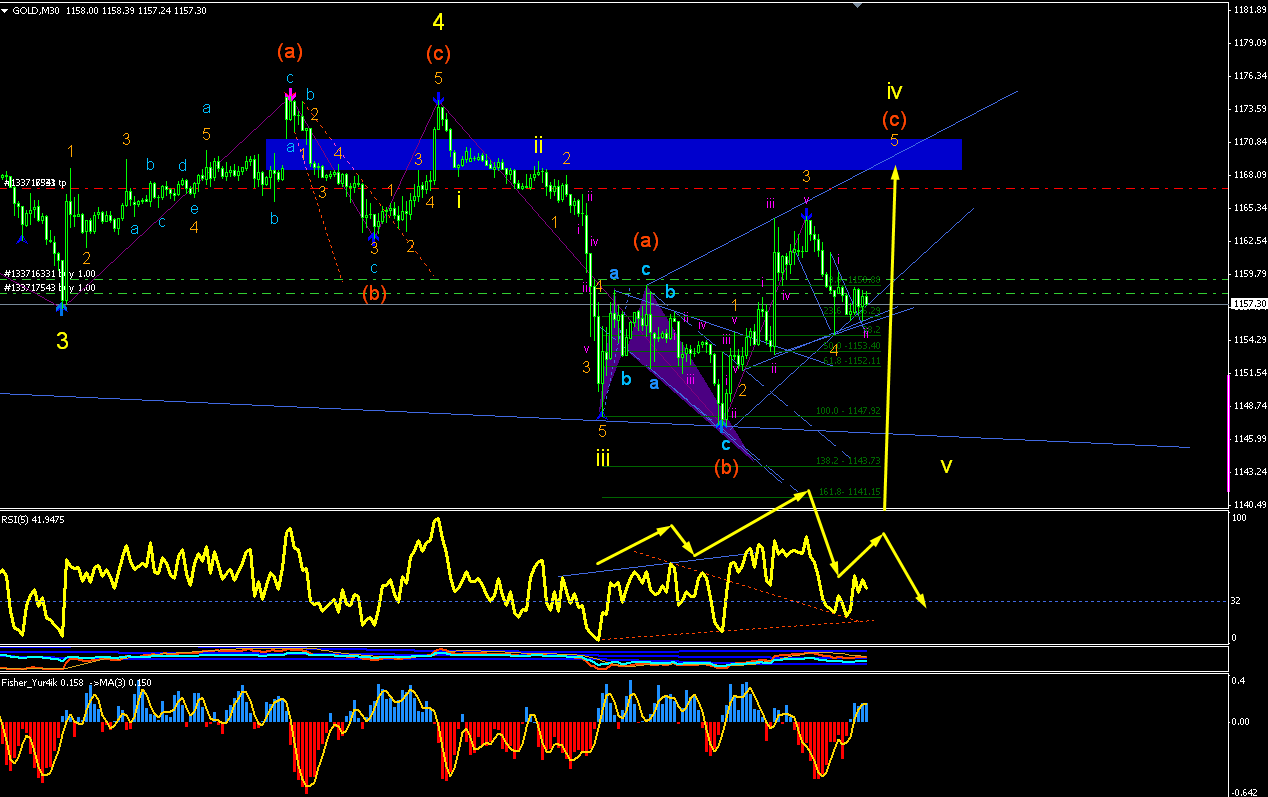
Task: Open the chart menu triangle beside GOLD,M30
Action: pyautogui.click(x=6, y=9)
